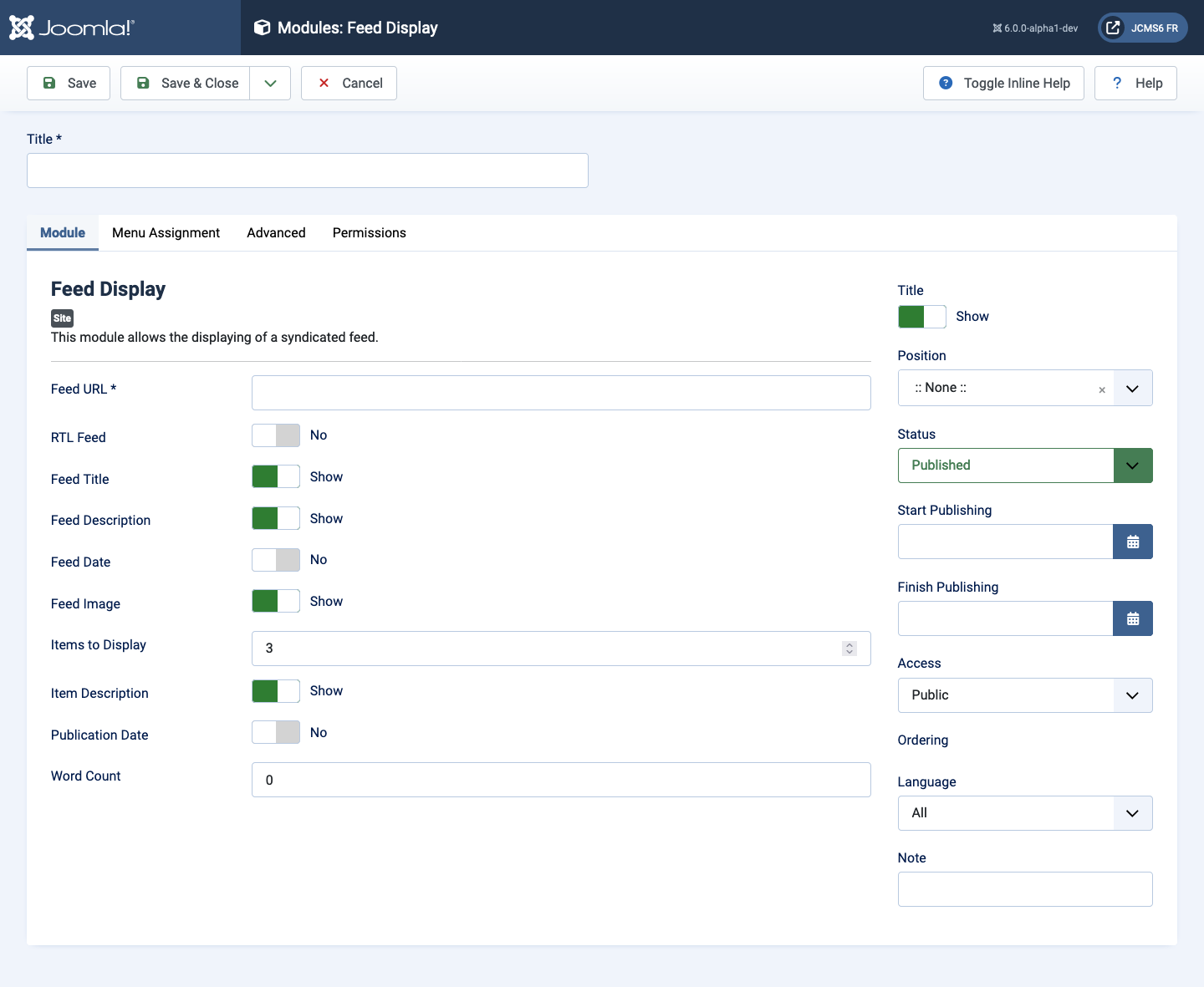The height and width of the screenshot is (987, 1204).
Task: Open the Language All dropdown
Action: point(1025,813)
